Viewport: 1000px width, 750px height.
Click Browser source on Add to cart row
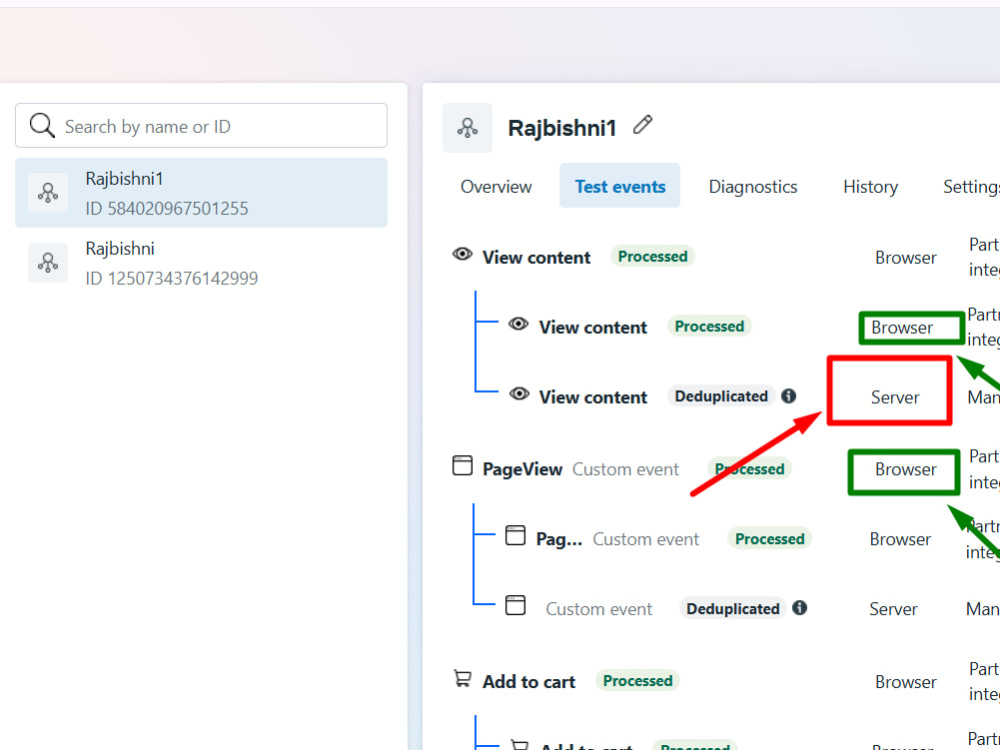coord(906,682)
